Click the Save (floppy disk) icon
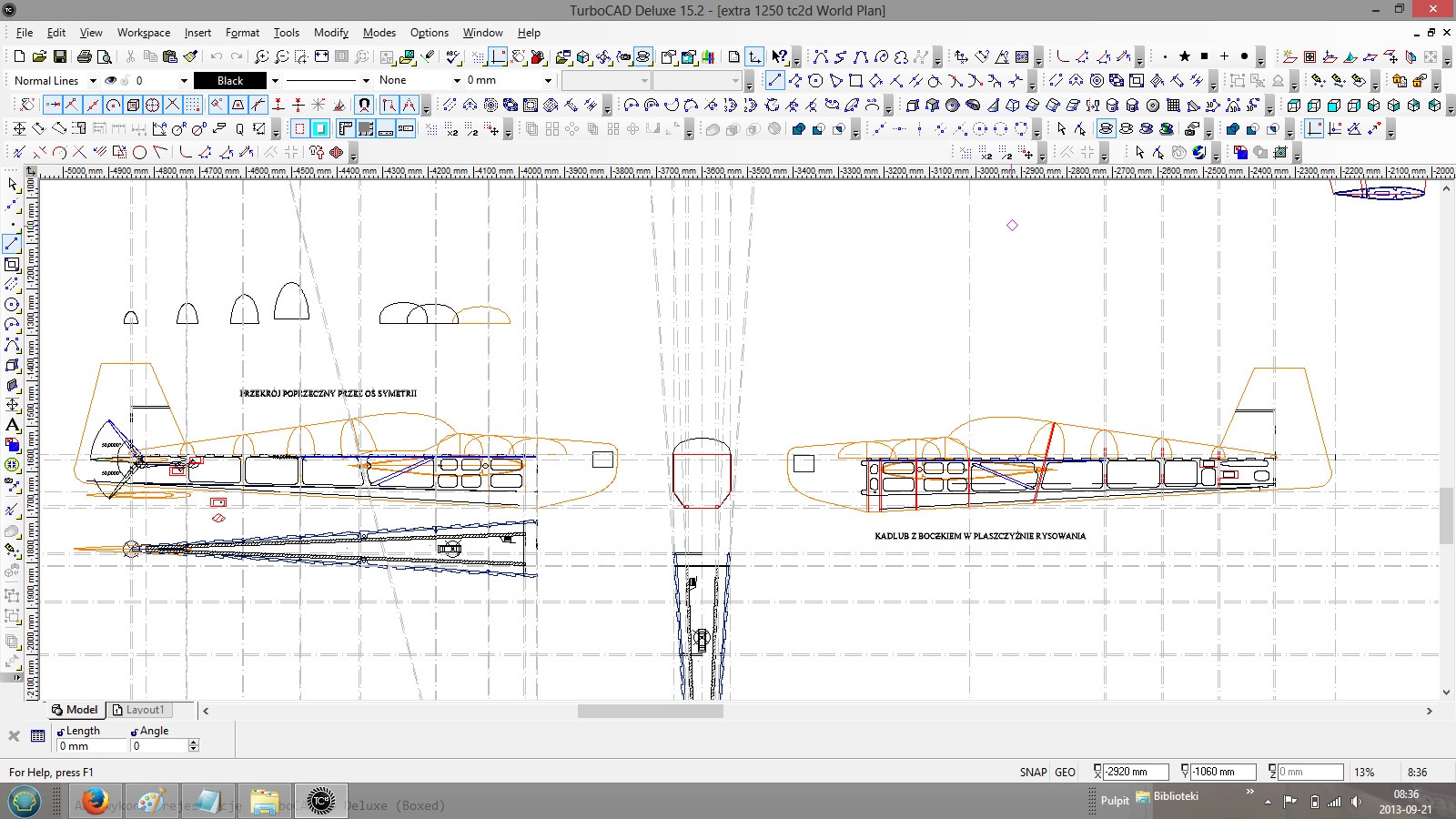This screenshot has width=1456, height=819. click(60, 56)
